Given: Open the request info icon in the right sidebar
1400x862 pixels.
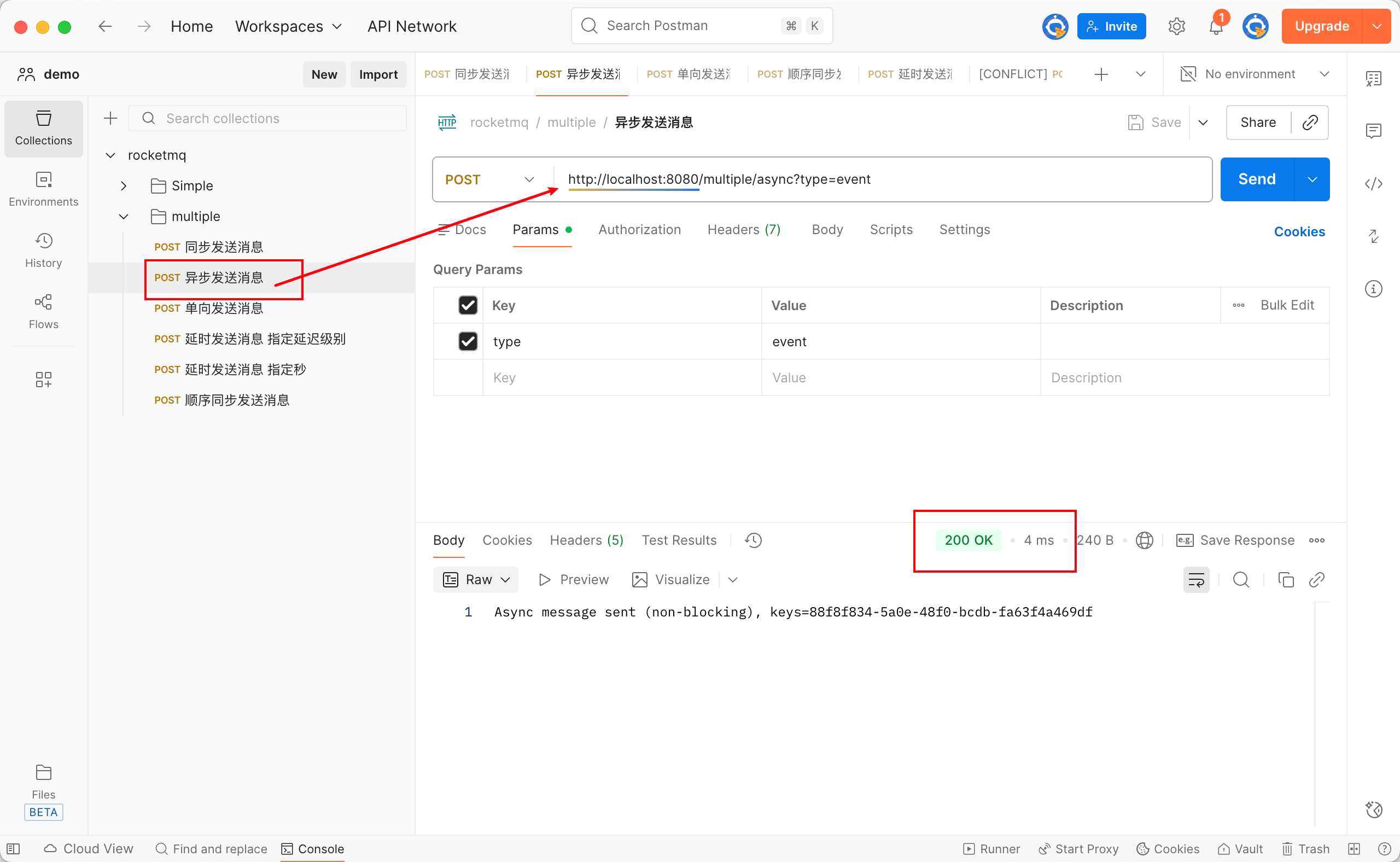Looking at the screenshot, I should pyautogui.click(x=1373, y=288).
